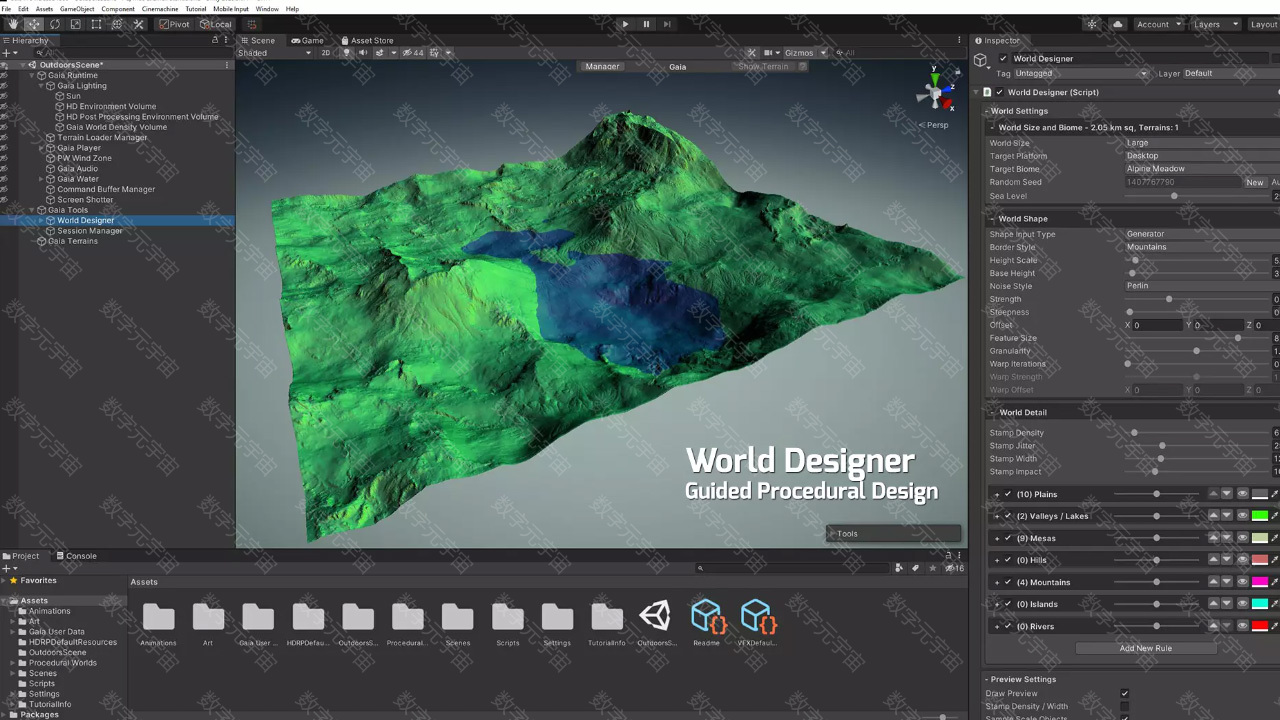Open the GameObject menu
Image resolution: width=1280 pixels, height=720 pixels.
(x=77, y=9)
